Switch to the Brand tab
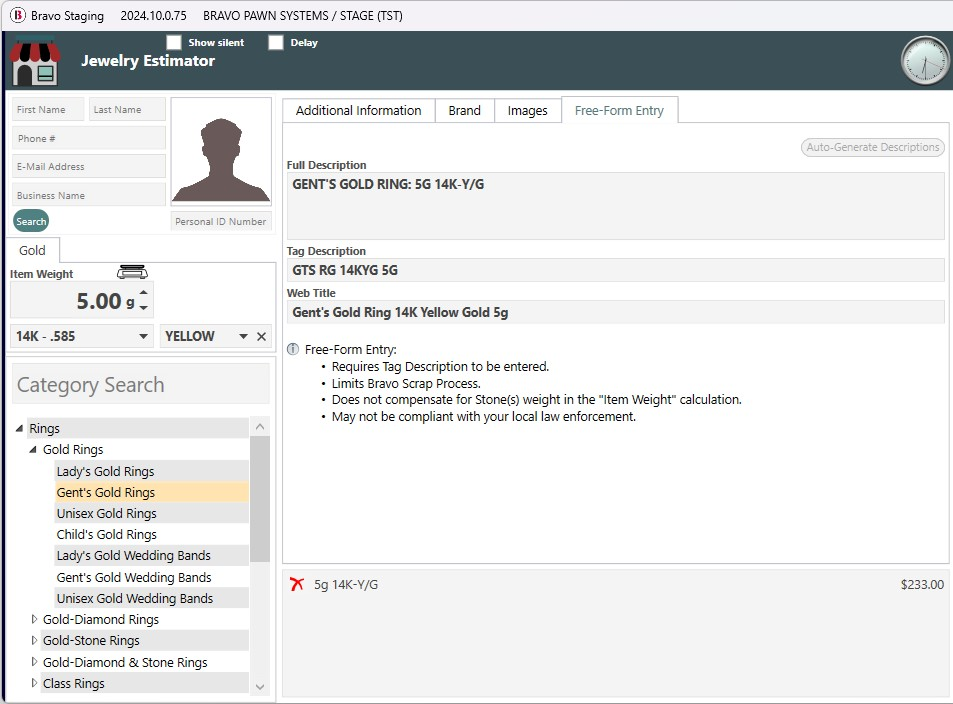Image resolution: width=953 pixels, height=704 pixels. click(464, 110)
